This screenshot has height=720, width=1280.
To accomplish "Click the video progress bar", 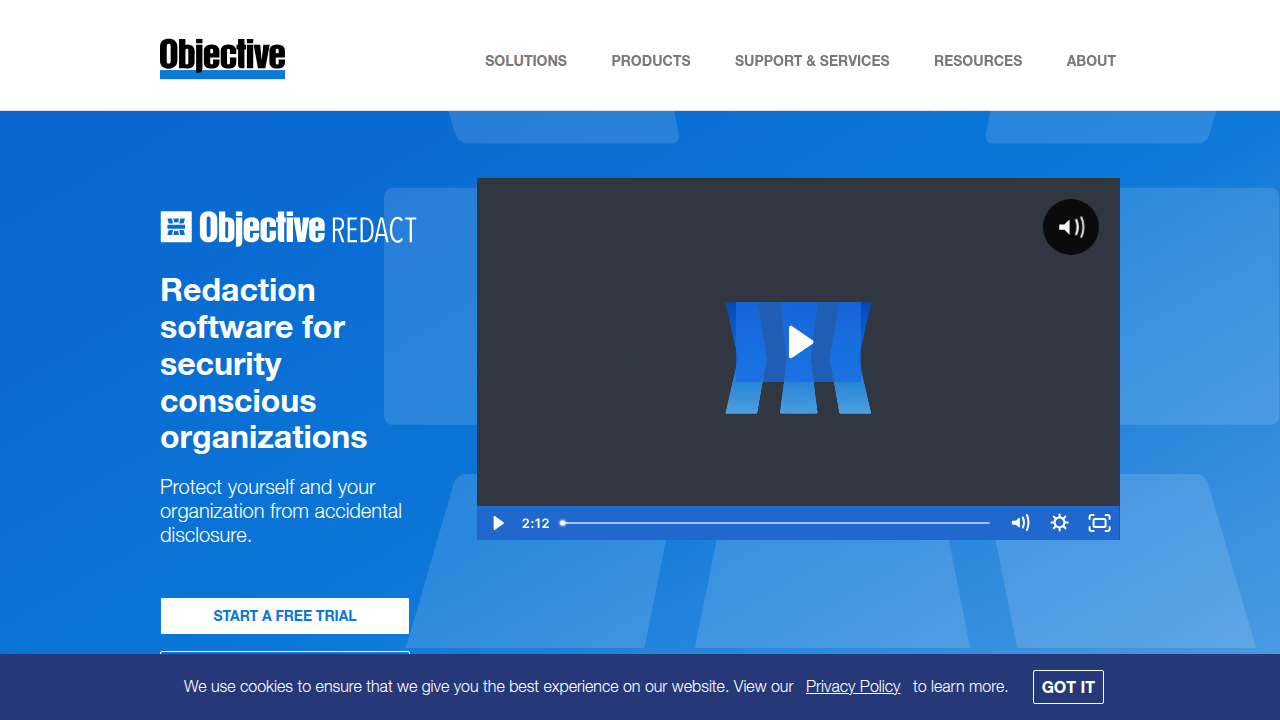I will (x=776, y=523).
